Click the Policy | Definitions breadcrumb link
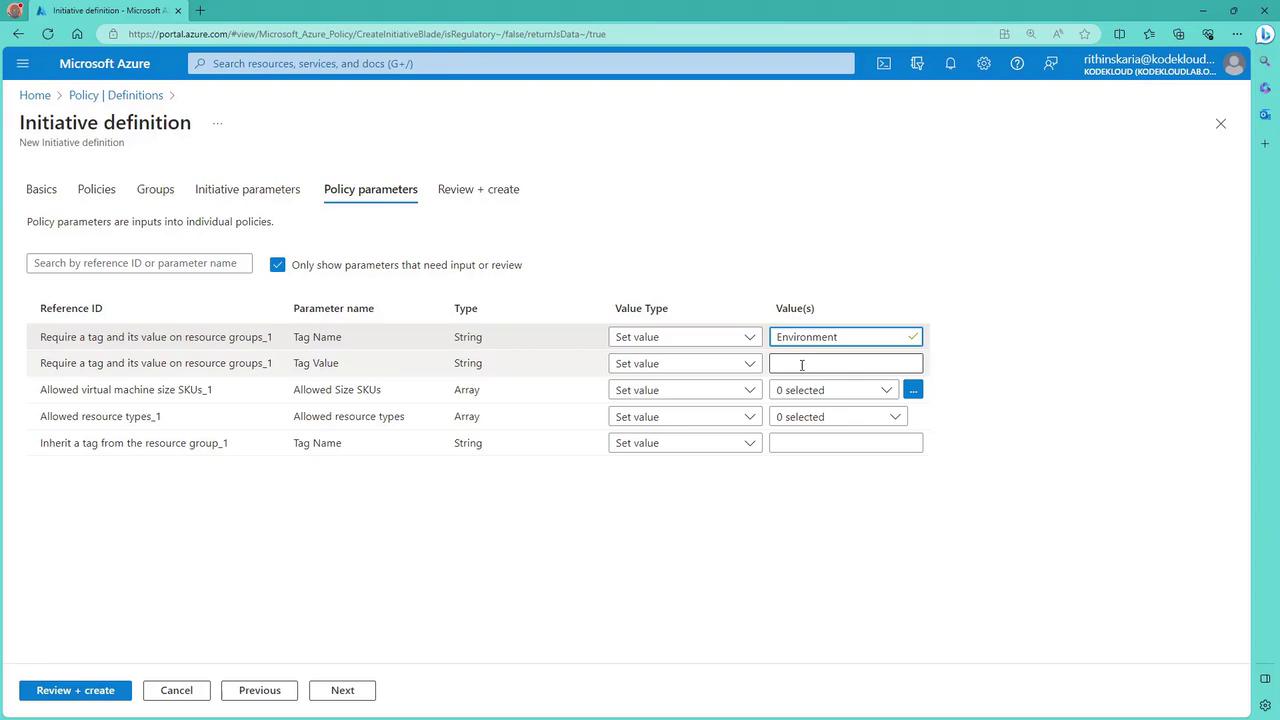This screenshot has width=1280, height=720. (116, 95)
